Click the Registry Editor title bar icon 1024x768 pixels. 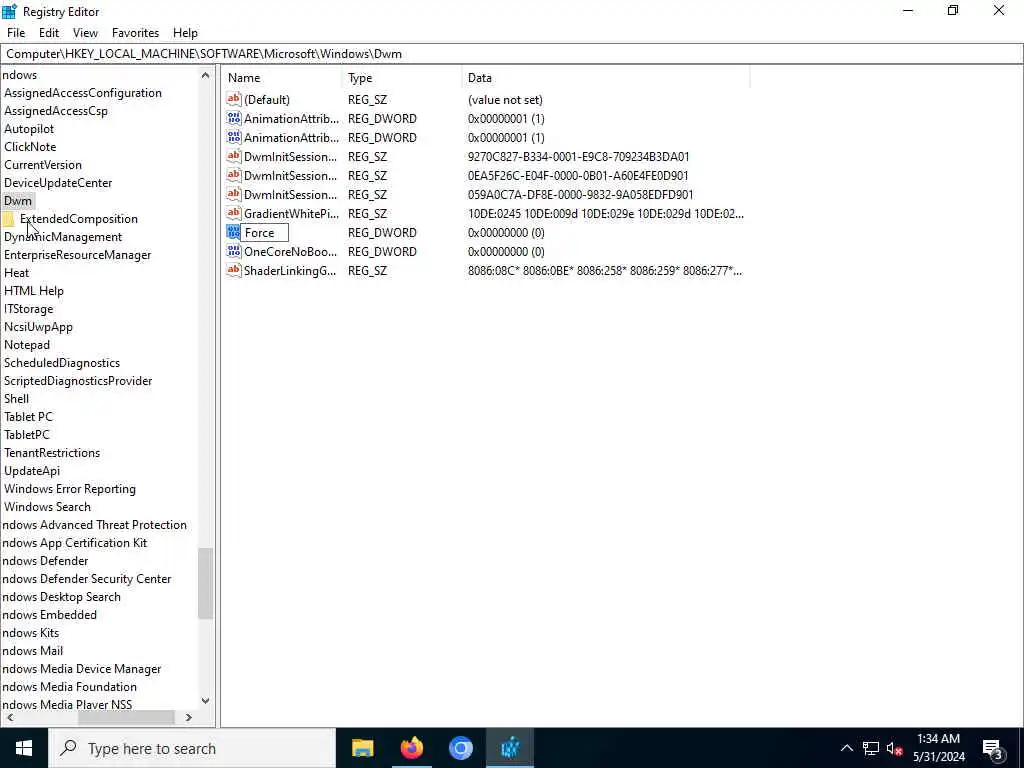pyautogui.click(x=9, y=11)
